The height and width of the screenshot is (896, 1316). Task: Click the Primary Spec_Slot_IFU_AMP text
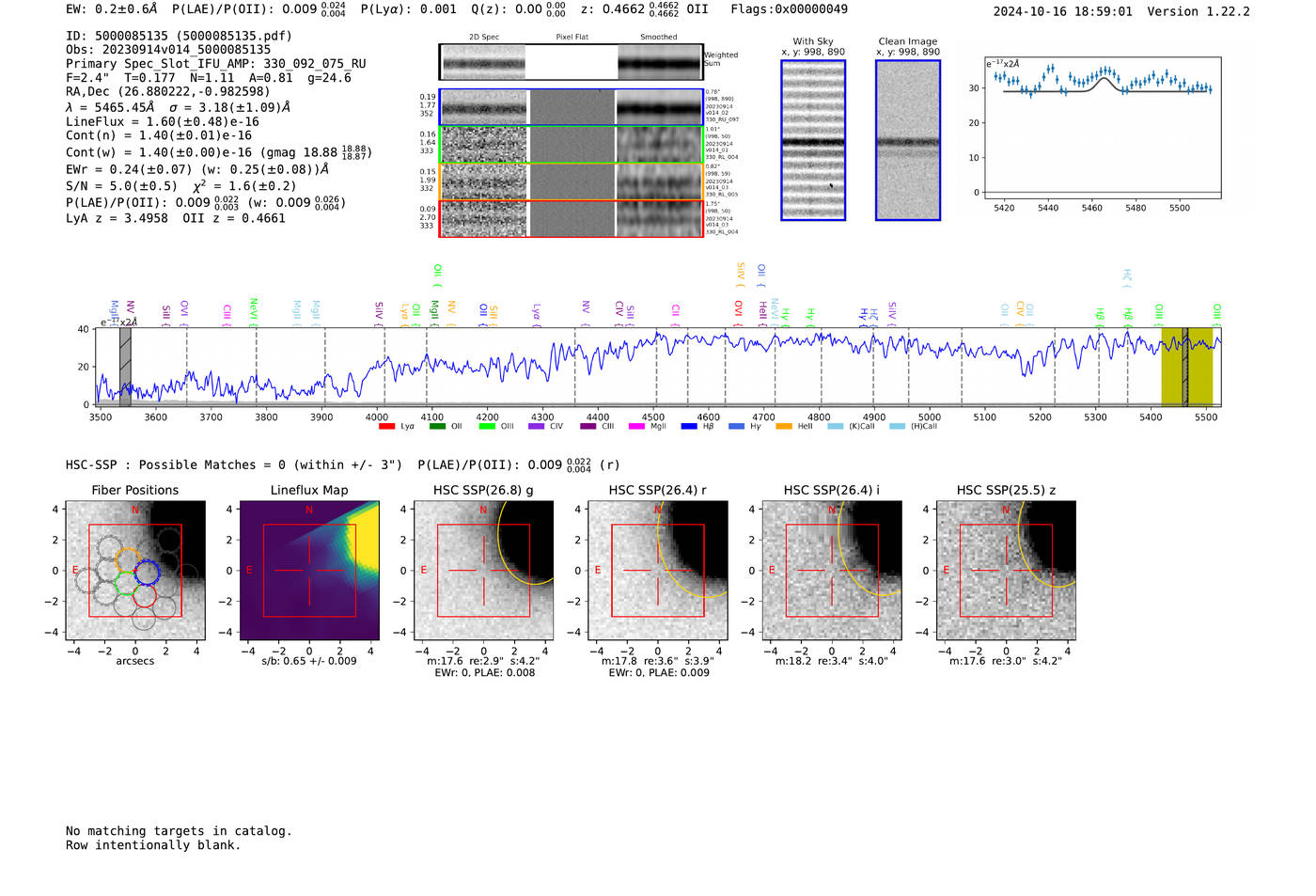tap(216, 64)
